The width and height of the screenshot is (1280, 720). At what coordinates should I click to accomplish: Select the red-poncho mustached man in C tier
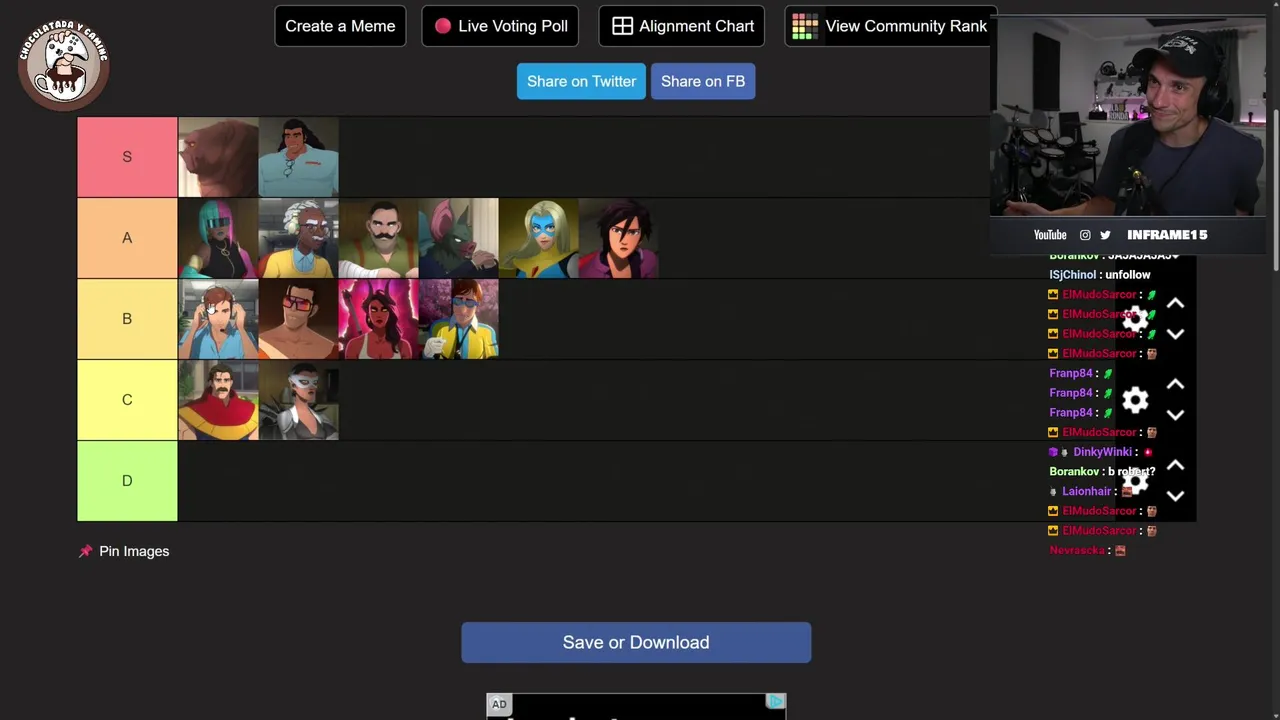tap(218, 400)
